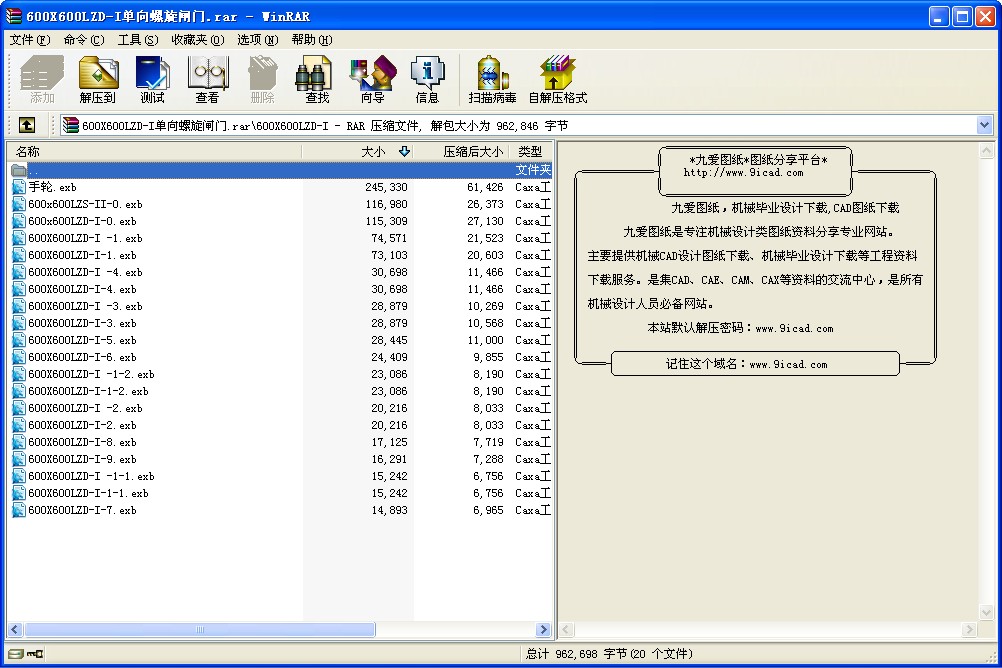The width and height of the screenshot is (1002, 668).
Task: Click the Virus Scan (扫描病毒) icon
Action: [x=492, y=80]
